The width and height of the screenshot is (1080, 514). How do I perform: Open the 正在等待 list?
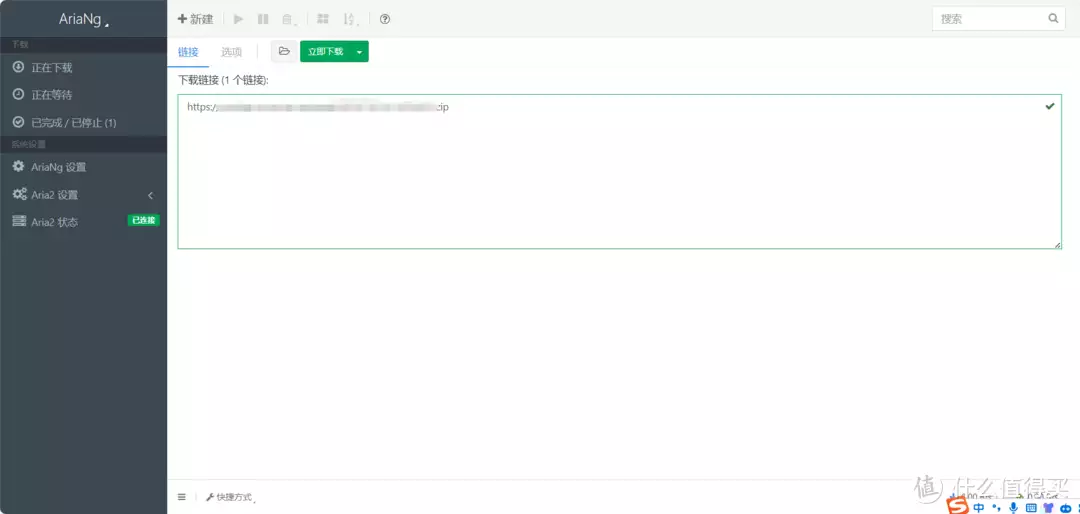[83, 95]
